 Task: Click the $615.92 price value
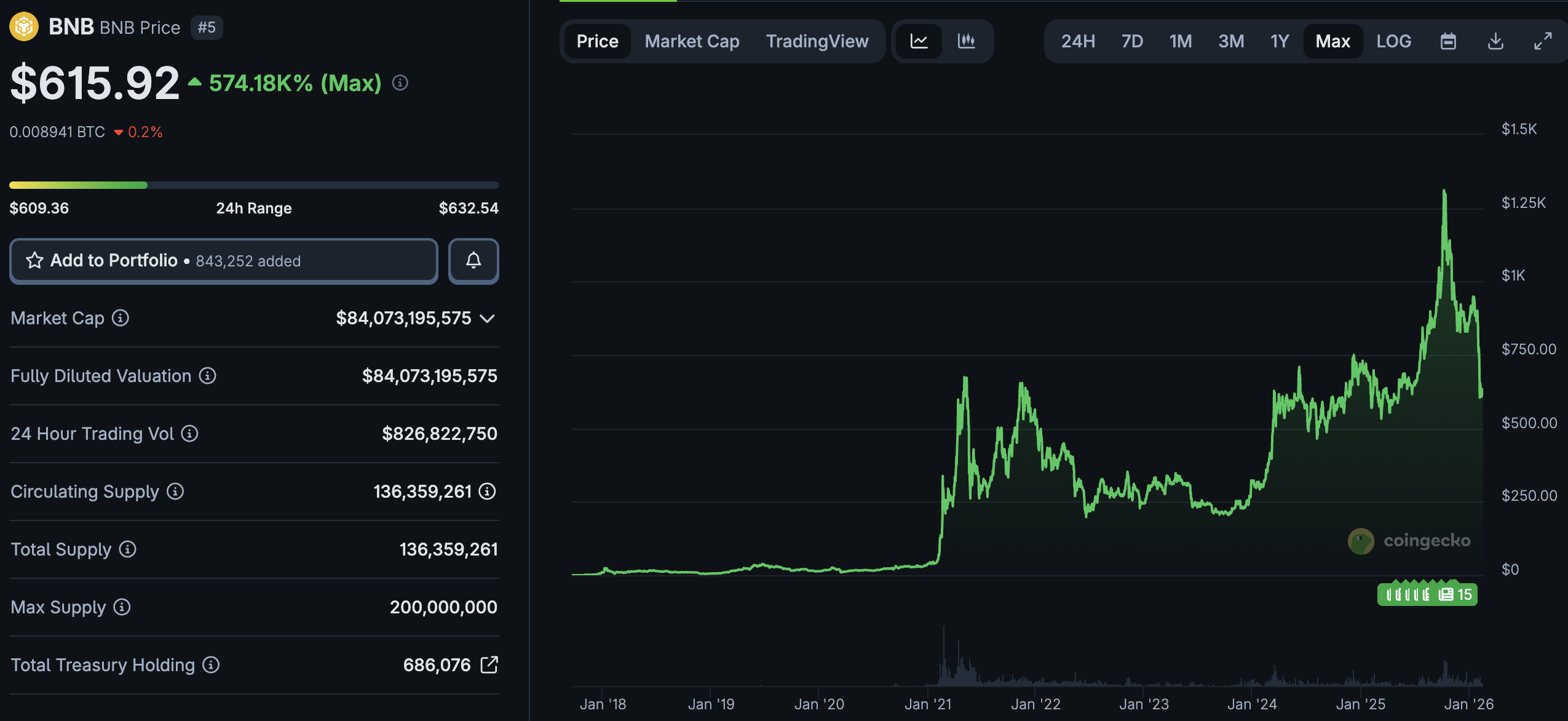click(x=95, y=83)
